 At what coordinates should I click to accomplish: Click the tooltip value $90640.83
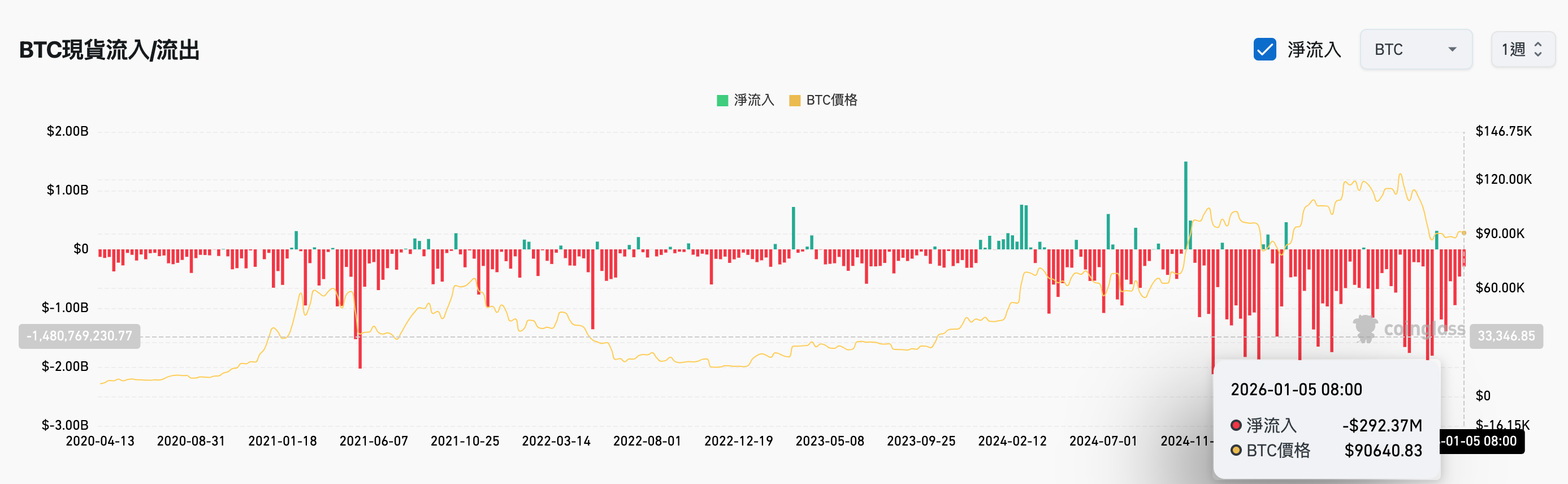1383,451
